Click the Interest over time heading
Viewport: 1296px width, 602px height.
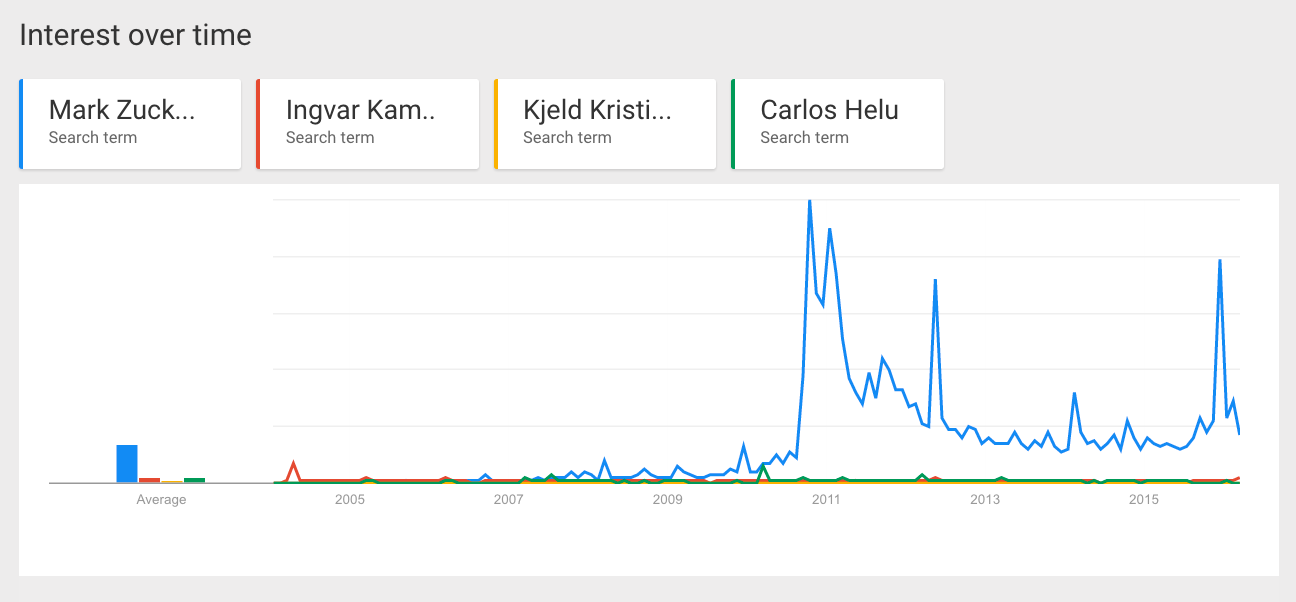pyautogui.click(x=136, y=36)
